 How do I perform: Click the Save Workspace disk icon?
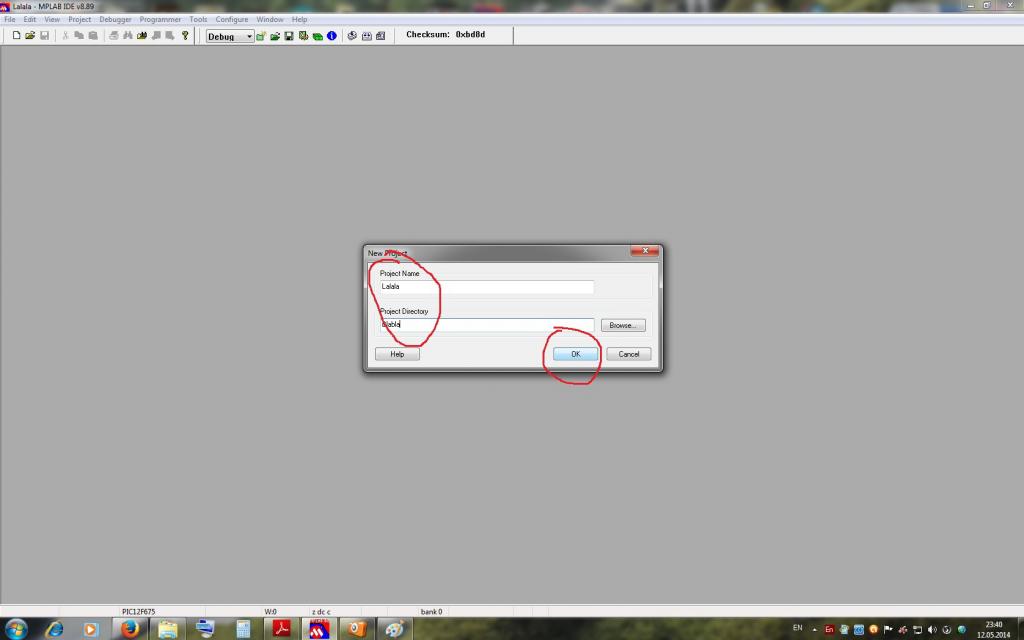point(289,36)
